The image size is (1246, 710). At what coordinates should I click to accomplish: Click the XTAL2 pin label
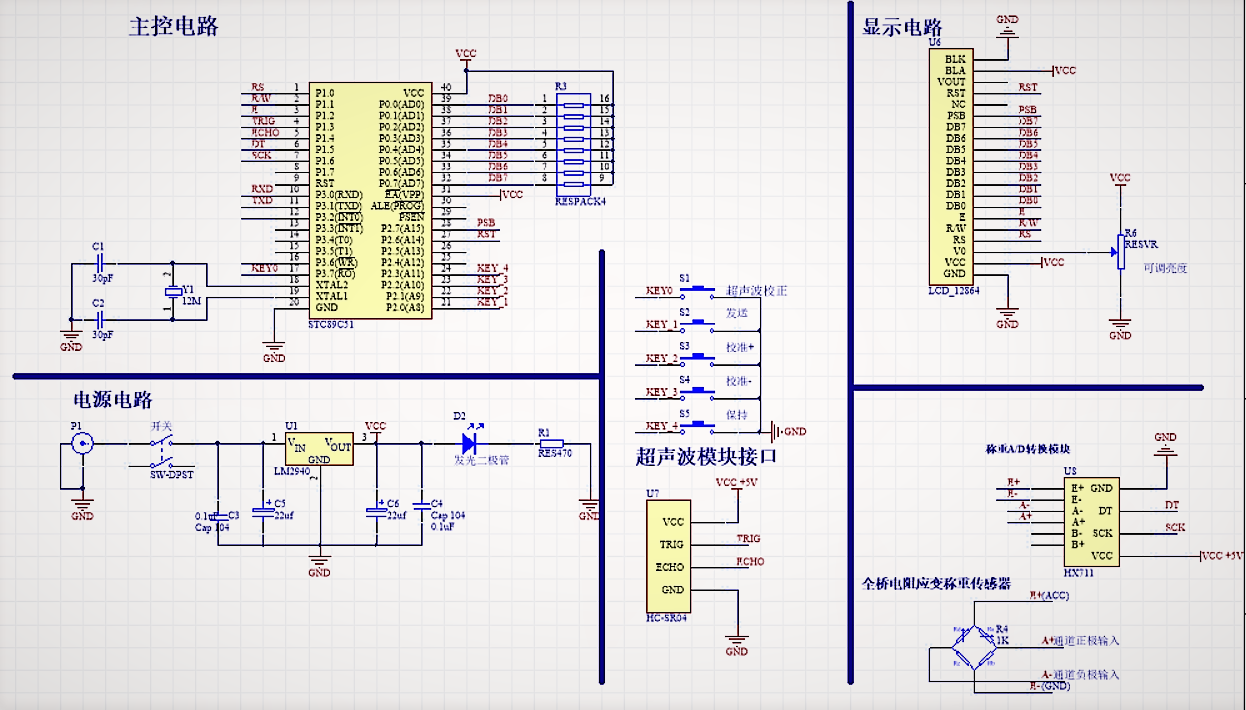[x=331, y=284]
